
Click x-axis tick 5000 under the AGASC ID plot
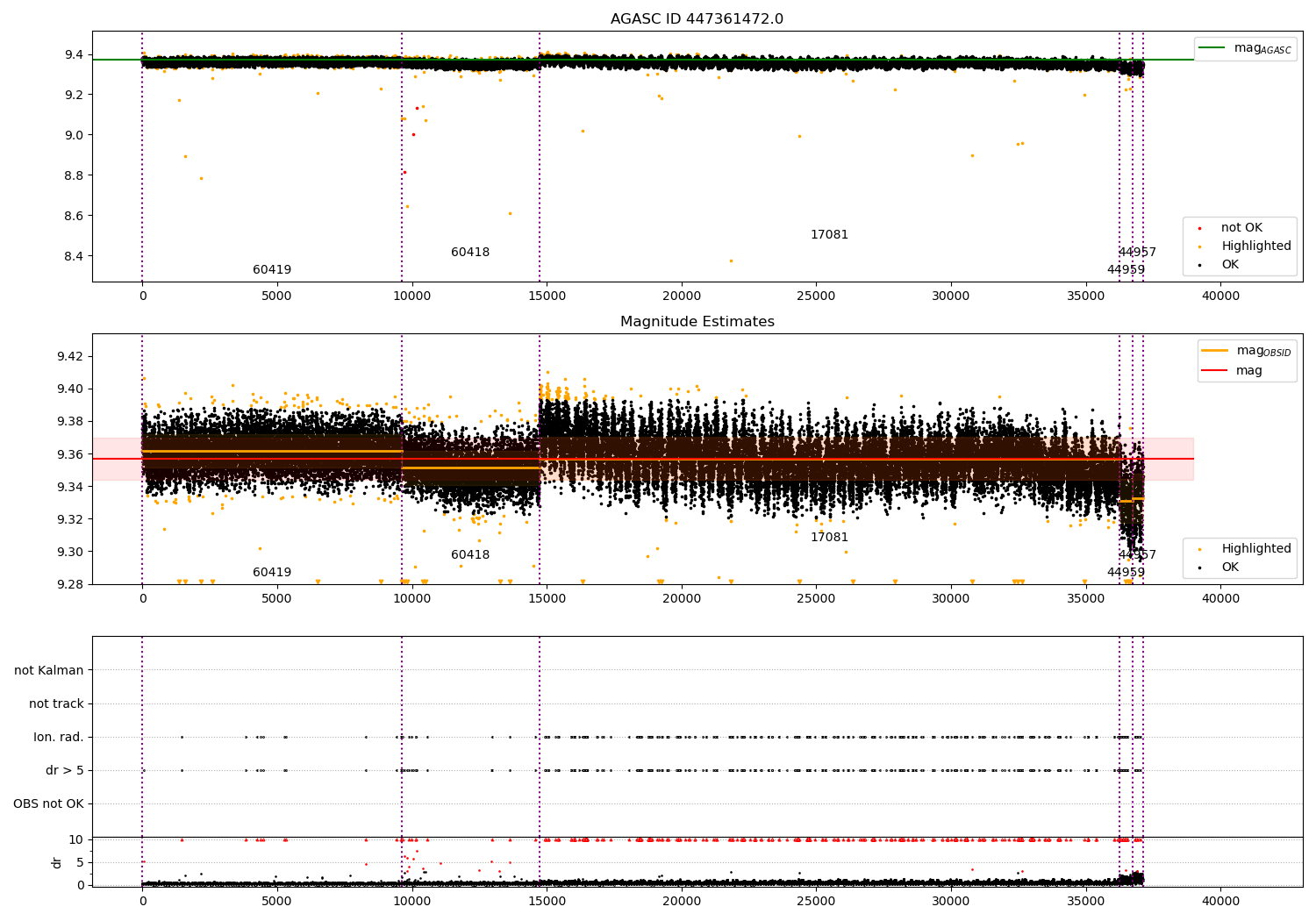point(277,296)
